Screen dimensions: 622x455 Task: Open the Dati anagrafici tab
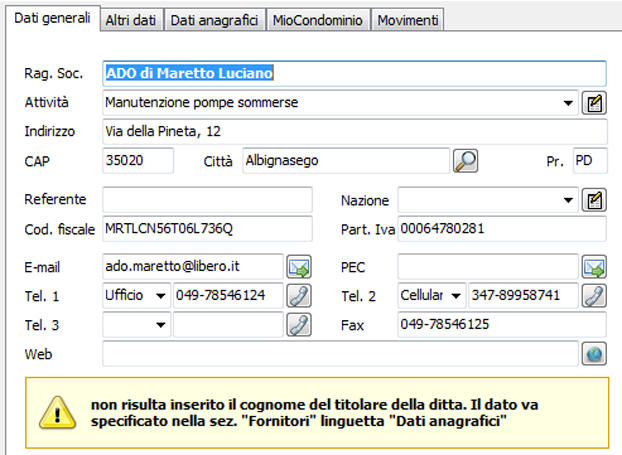(214, 20)
